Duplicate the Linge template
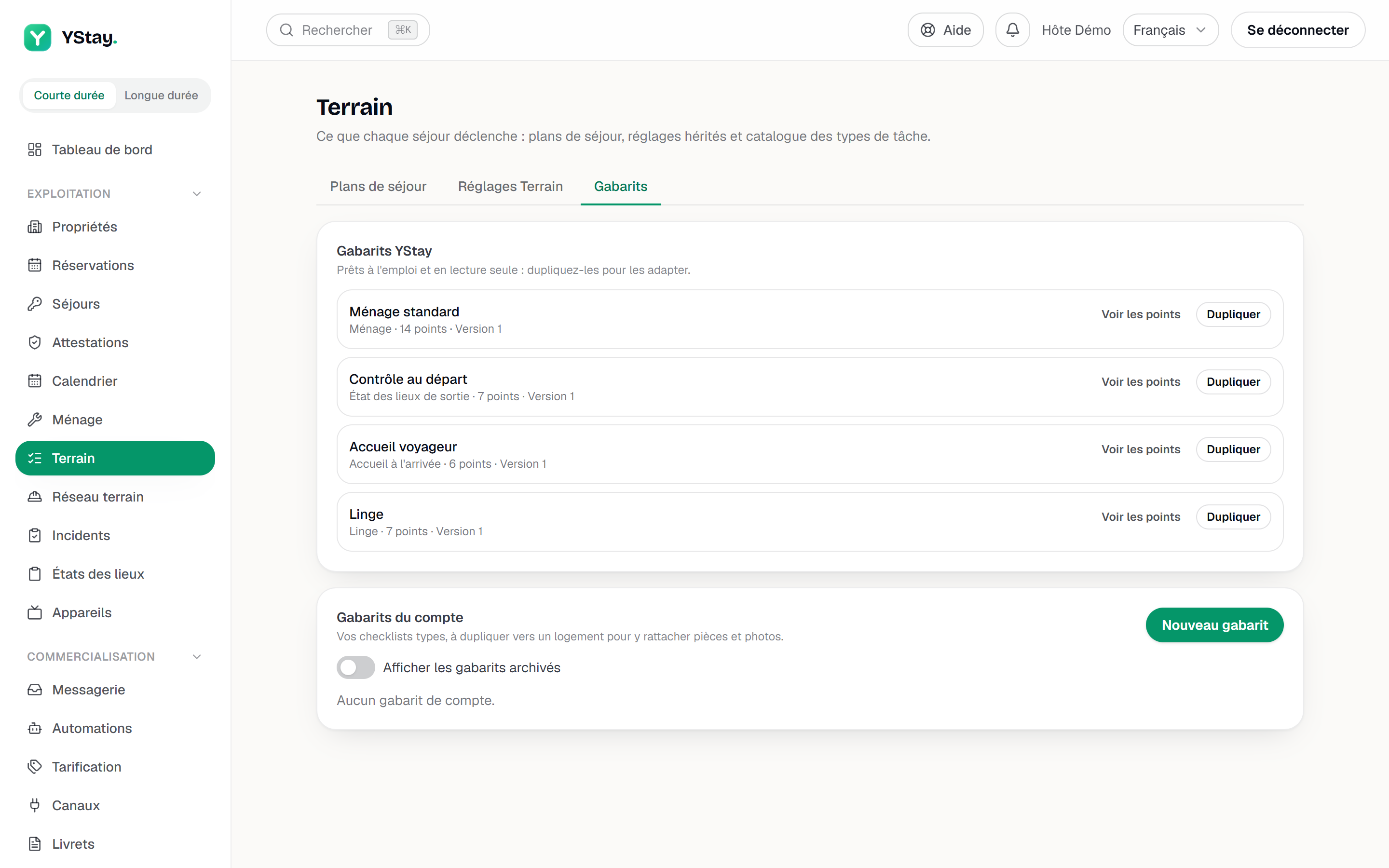This screenshot has height=868, width=1389. click(1233, 516)
